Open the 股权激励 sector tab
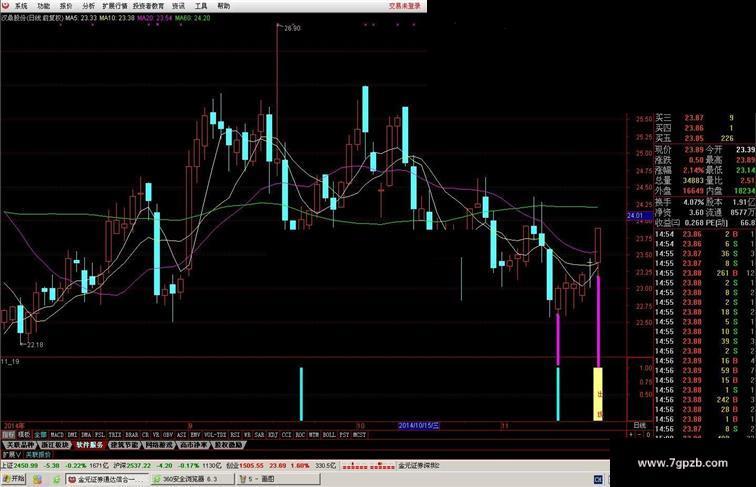 tap(228, 445)
